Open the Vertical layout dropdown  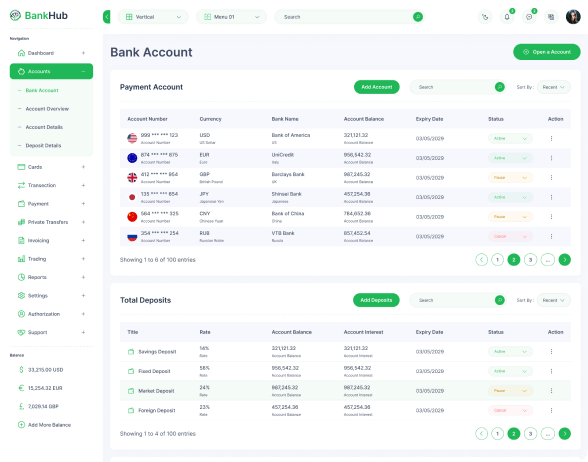(x=153, y=17)
